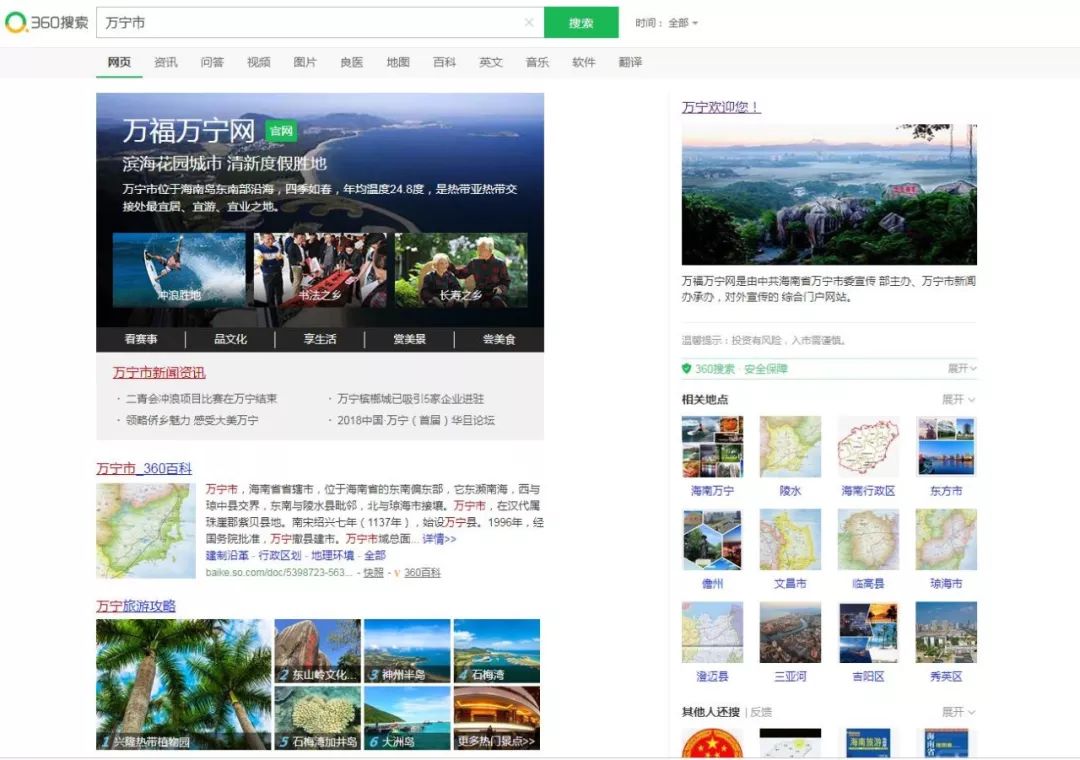The width and height of the screenshot is (1080, 760).
Task: Open the 时间 全部 filter dropdown
Action: click(667, 23)
